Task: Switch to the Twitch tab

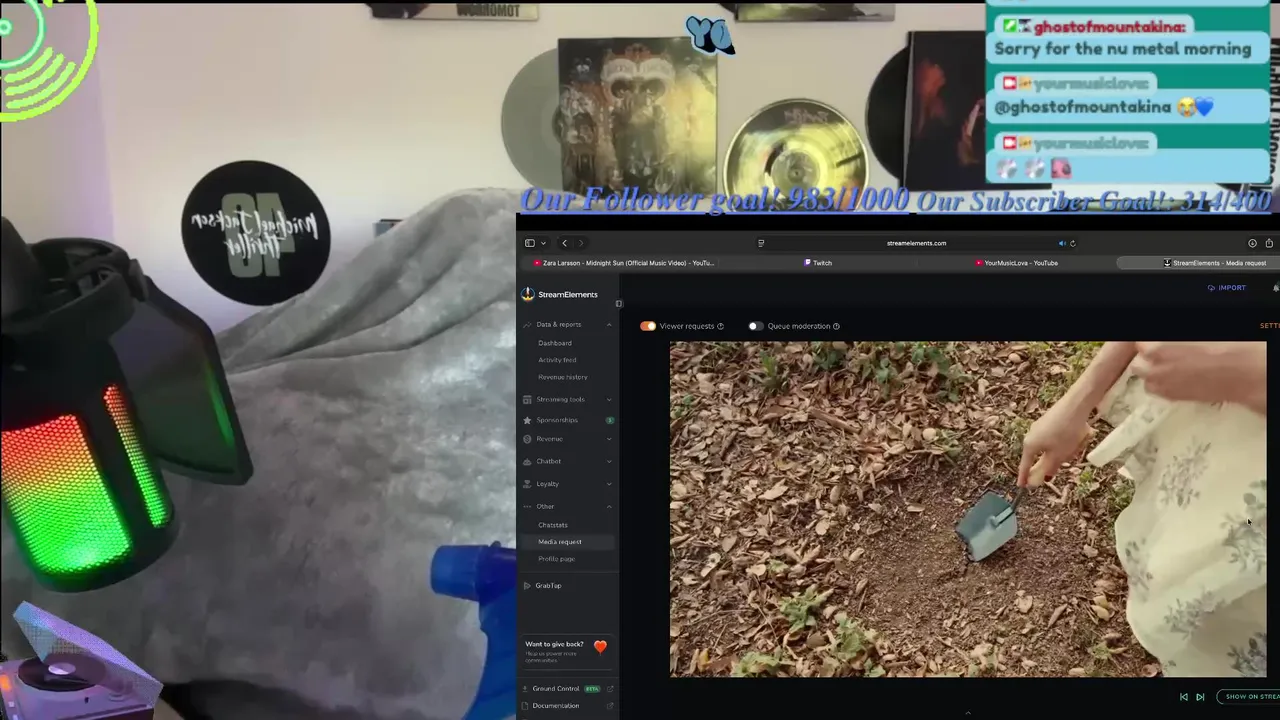Action: [818, 263]
